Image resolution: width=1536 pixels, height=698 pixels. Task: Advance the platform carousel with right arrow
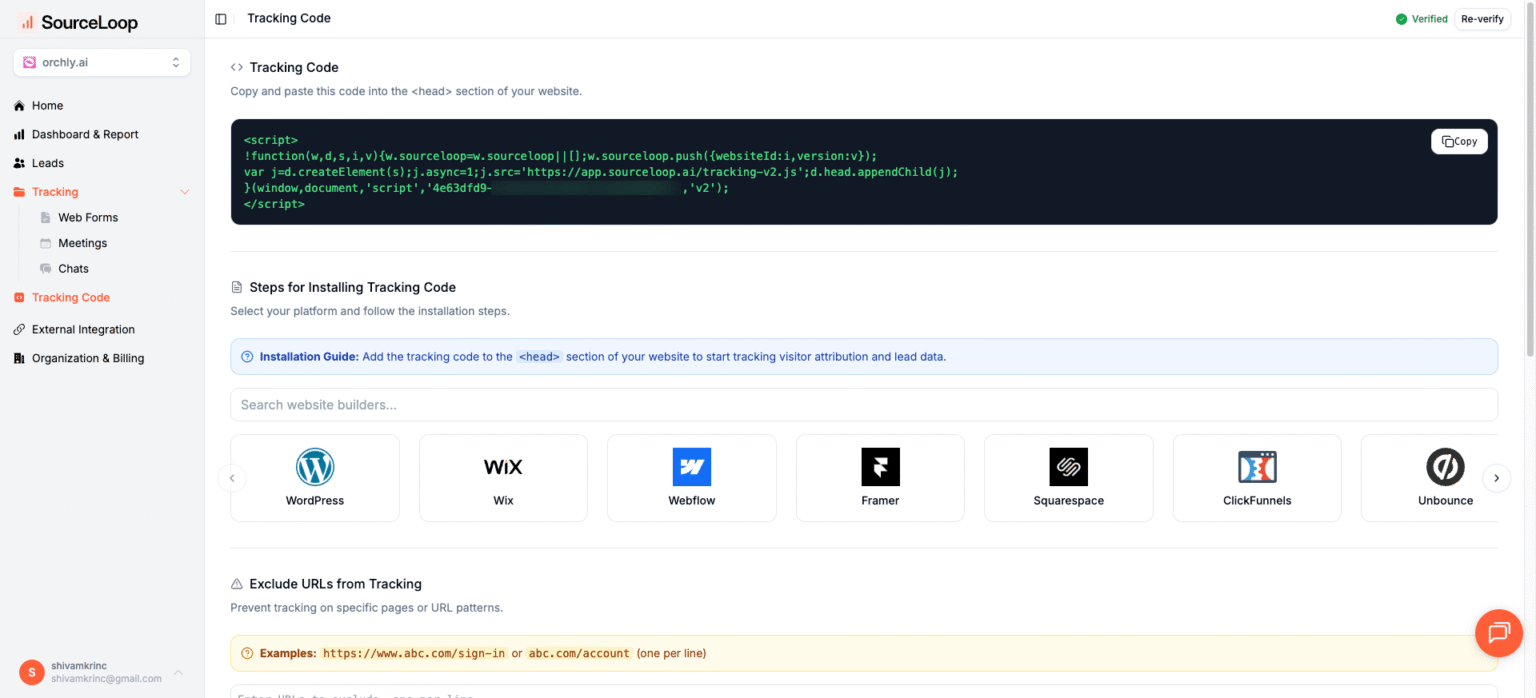point(1496,478)
